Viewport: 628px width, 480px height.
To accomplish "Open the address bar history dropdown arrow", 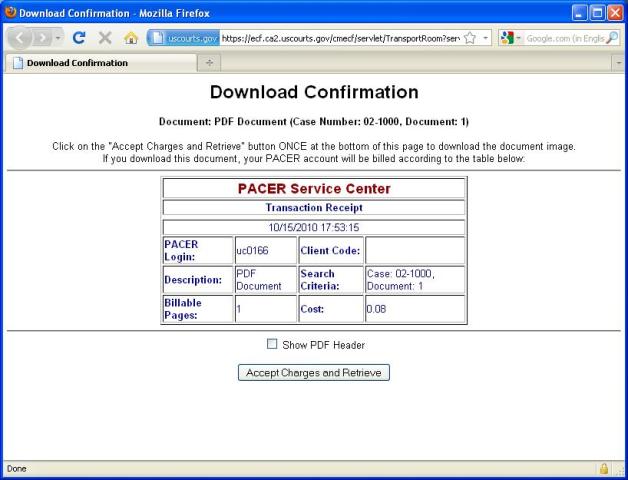I will click(x=485, y=38).
